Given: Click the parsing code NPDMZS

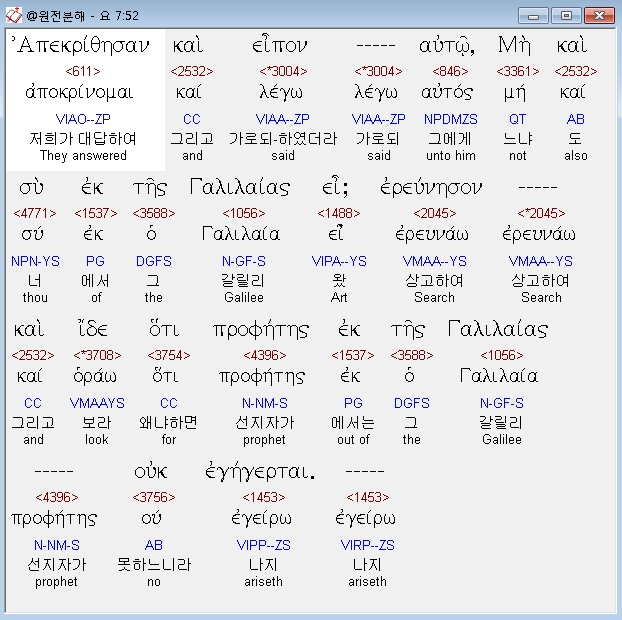Looking at the screenshot, I should tap(451, 119).
